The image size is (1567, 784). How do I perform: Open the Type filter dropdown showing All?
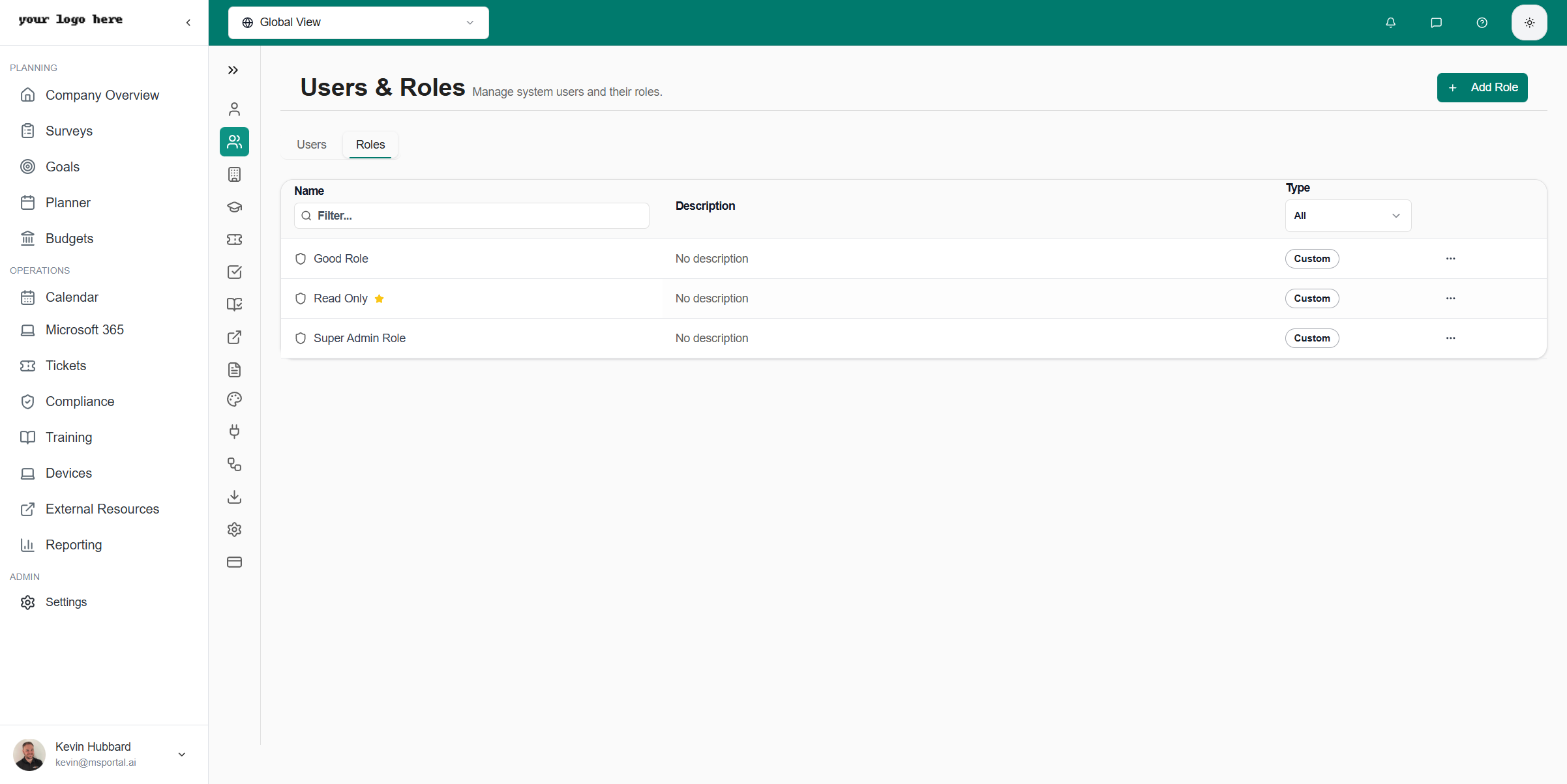[1347, 215]
